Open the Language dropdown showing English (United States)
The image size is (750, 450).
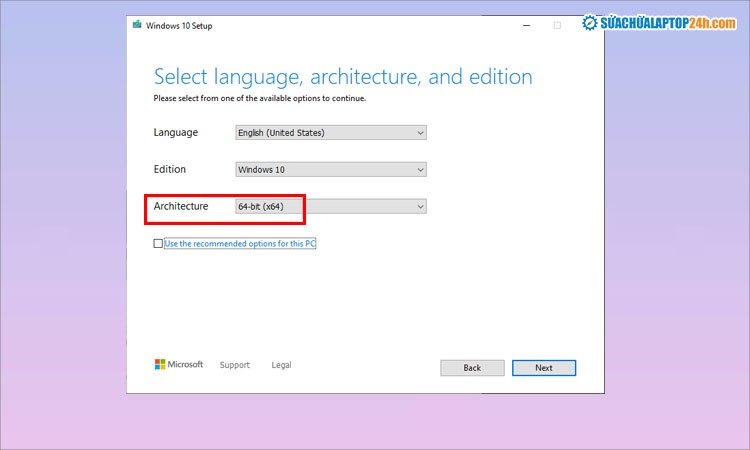tap(330, 132)
